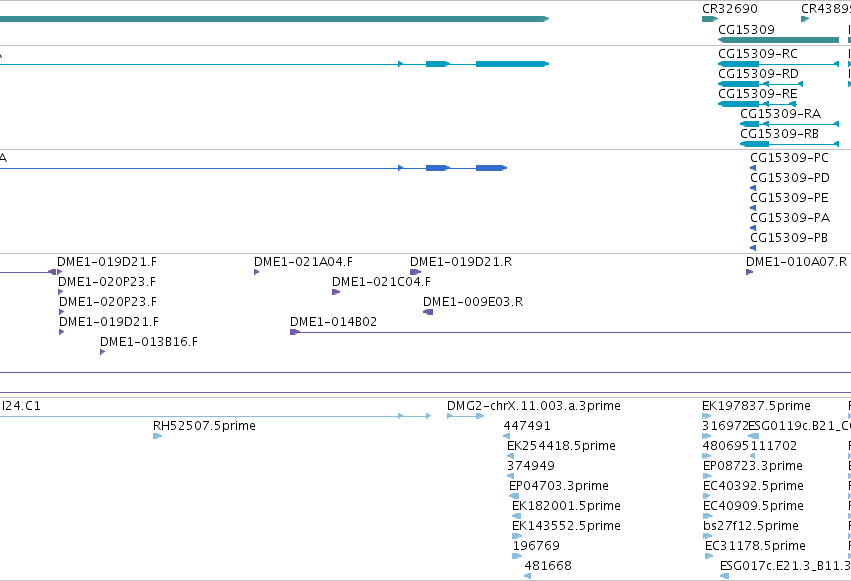Click the RH52507.5prime EST glyph

coord(157,436)
